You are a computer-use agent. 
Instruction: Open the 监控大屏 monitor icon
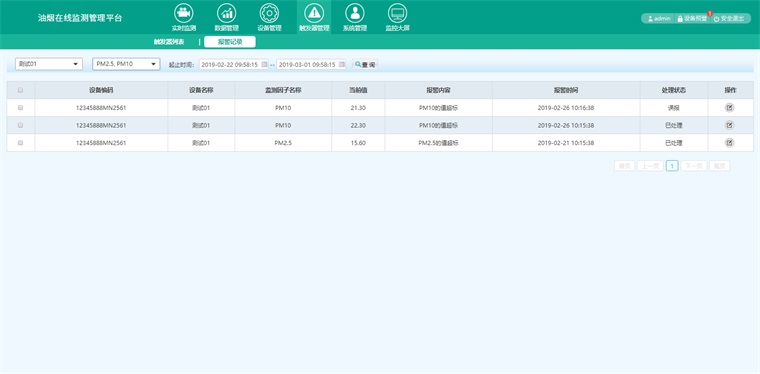397,13
